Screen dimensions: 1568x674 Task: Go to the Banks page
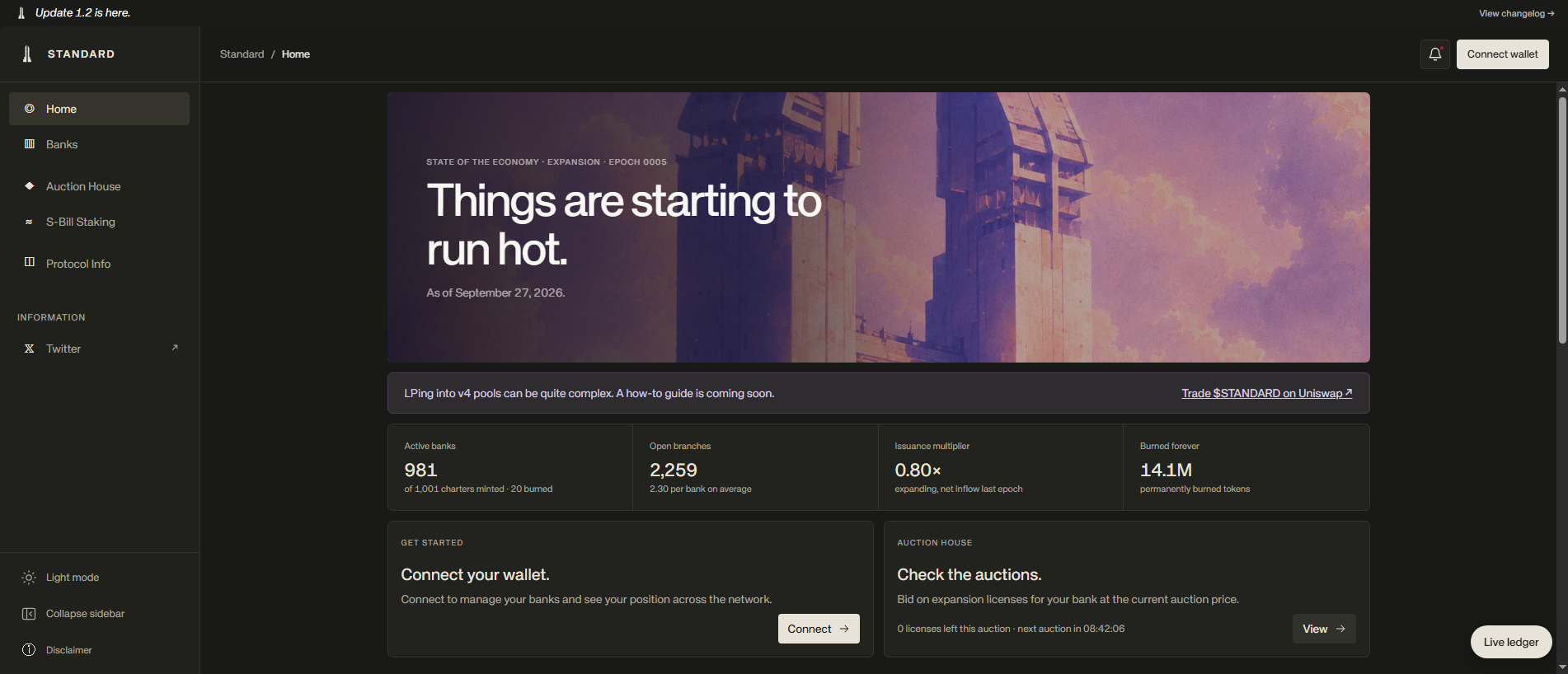point(99,144)
